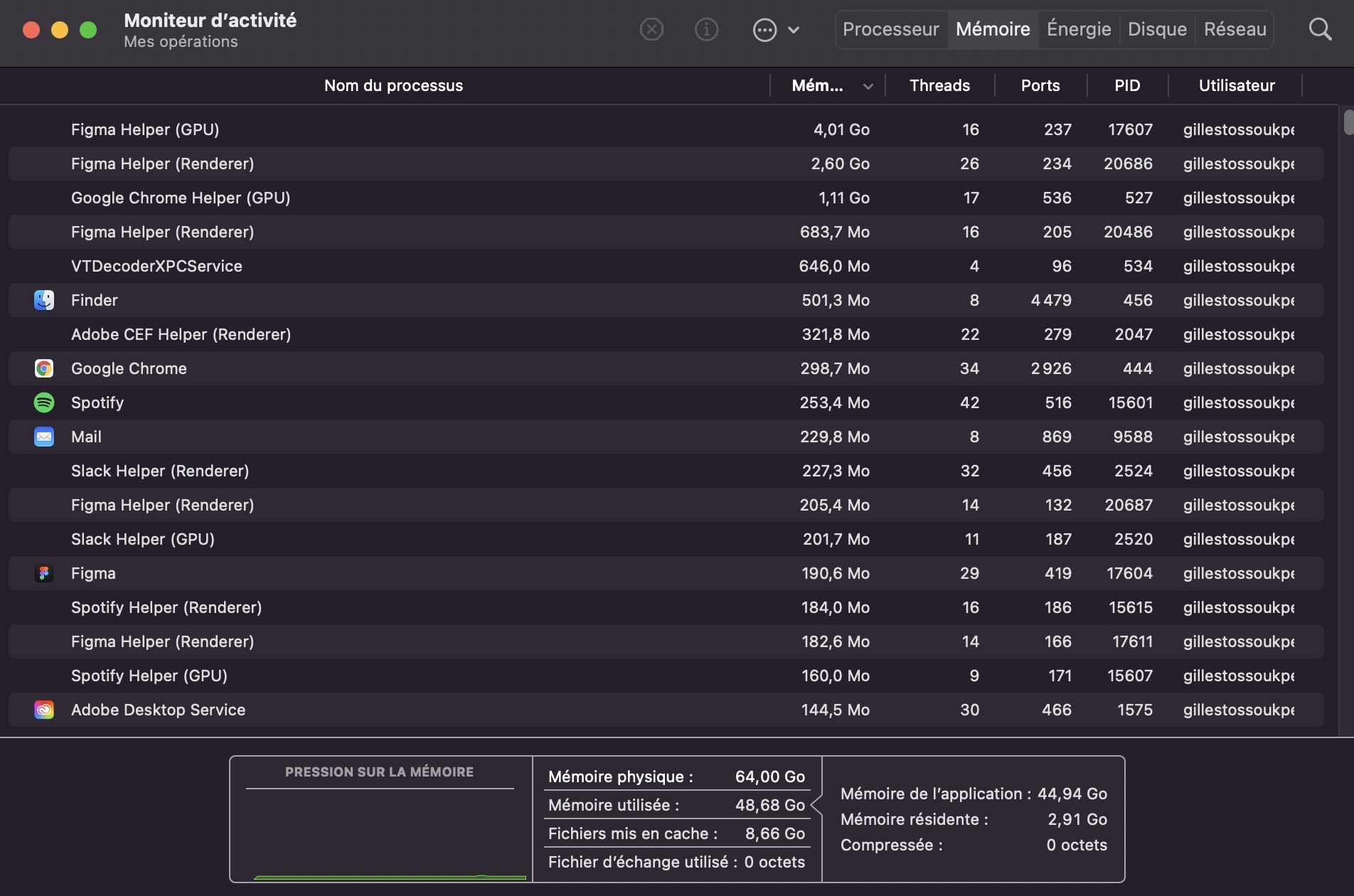
Task: Sort by Threads column header
Action: pyautogui.click(x=939, y=86)
